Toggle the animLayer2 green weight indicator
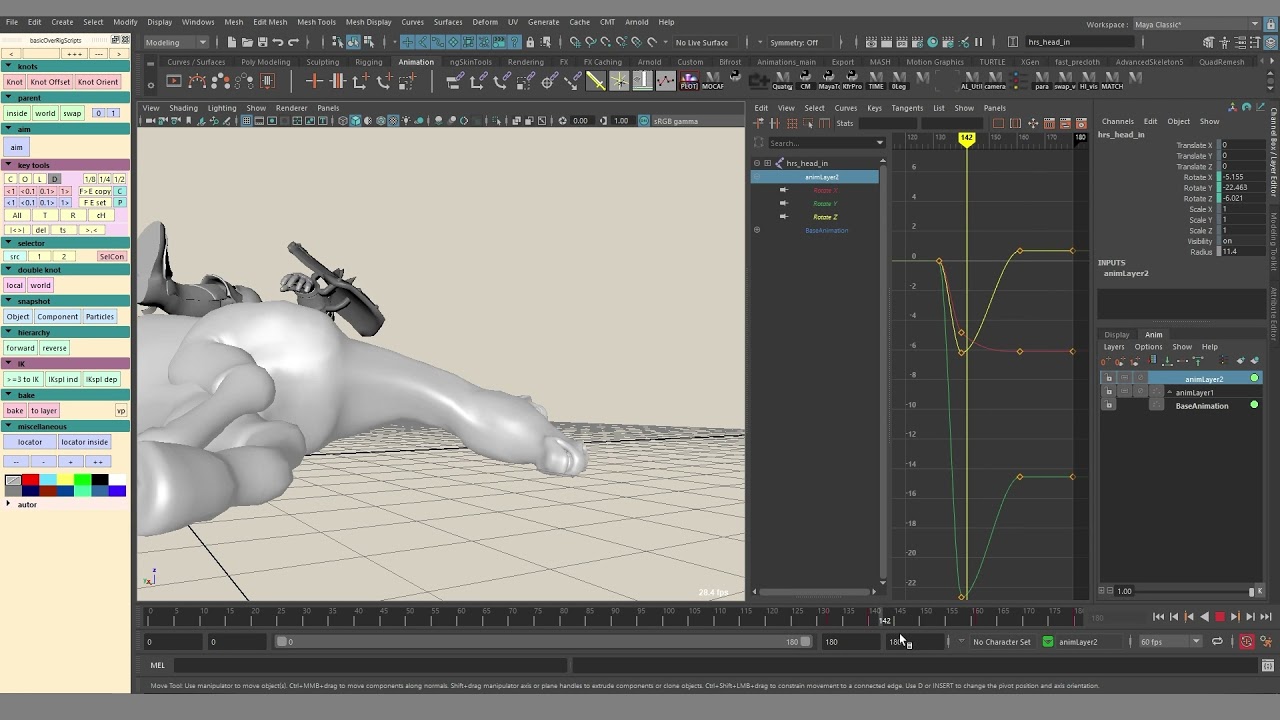 click(1254, 378)
